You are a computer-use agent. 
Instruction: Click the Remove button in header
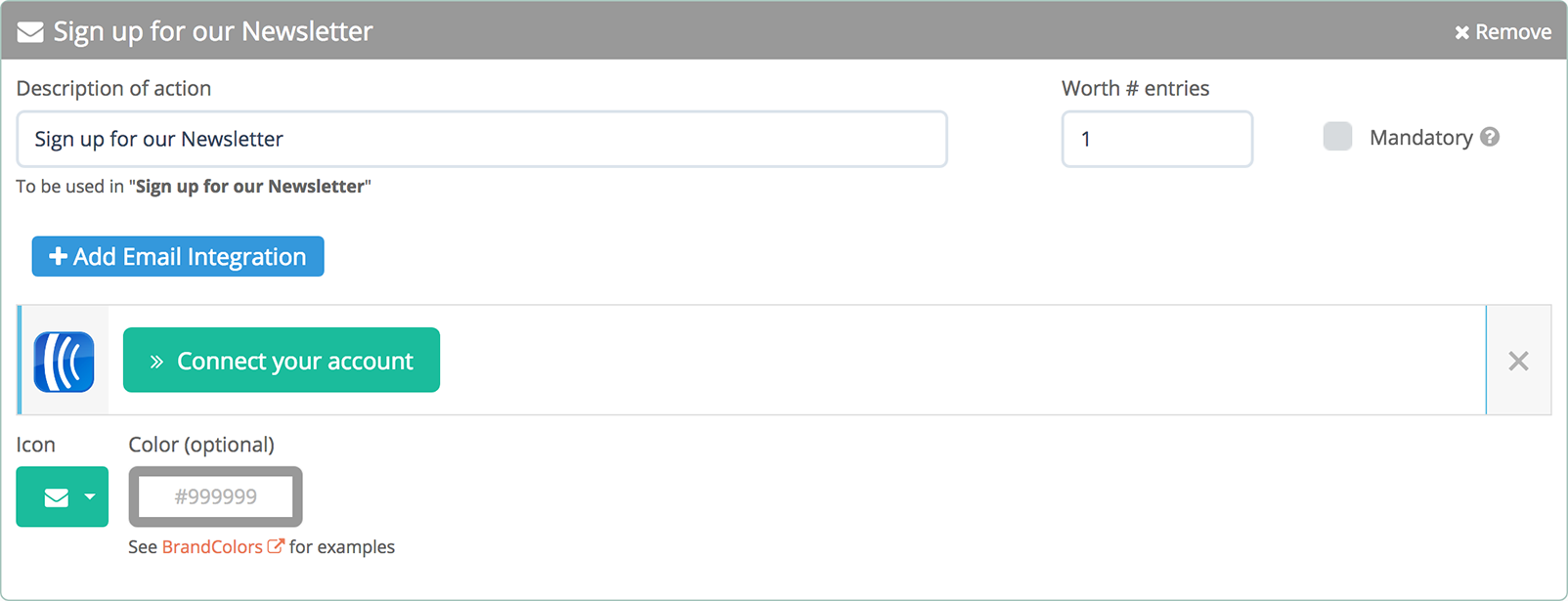(x=1503, y=32)
